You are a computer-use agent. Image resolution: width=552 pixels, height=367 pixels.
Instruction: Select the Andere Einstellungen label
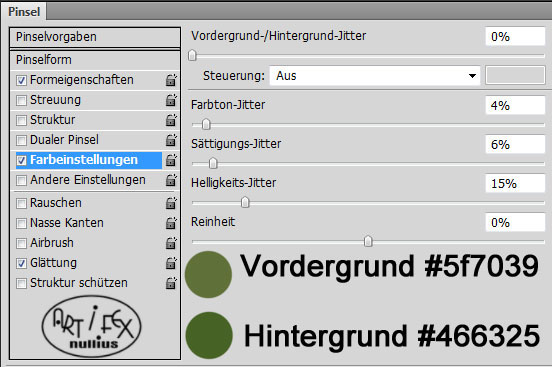[88, 180]
